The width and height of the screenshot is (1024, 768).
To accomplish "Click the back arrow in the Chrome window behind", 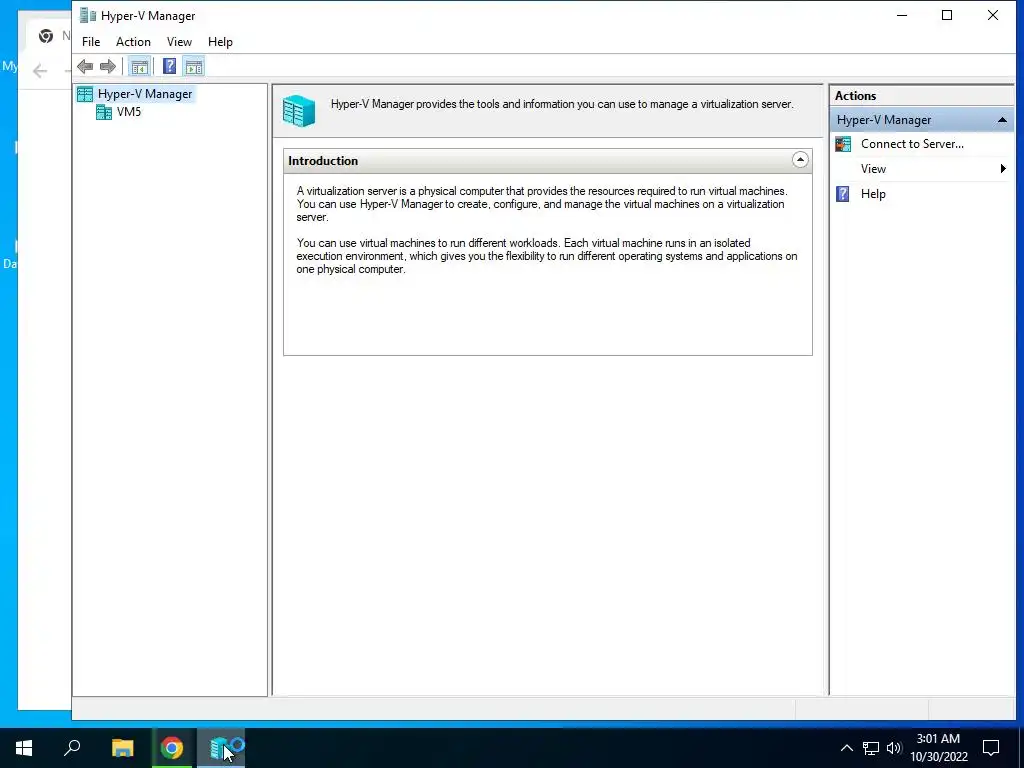I will (40, 71).
